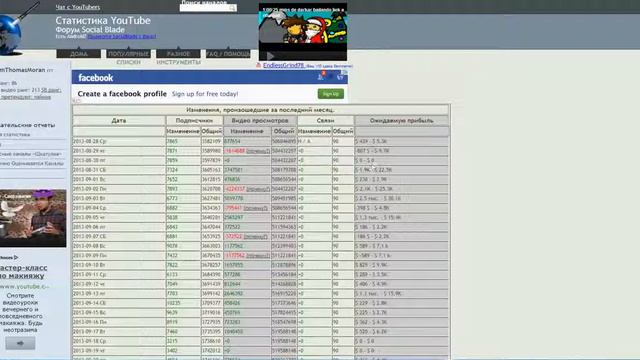Open the Чат с YouTubers link
Viewport: 640px width, 360px height.
tap(78, 7)
